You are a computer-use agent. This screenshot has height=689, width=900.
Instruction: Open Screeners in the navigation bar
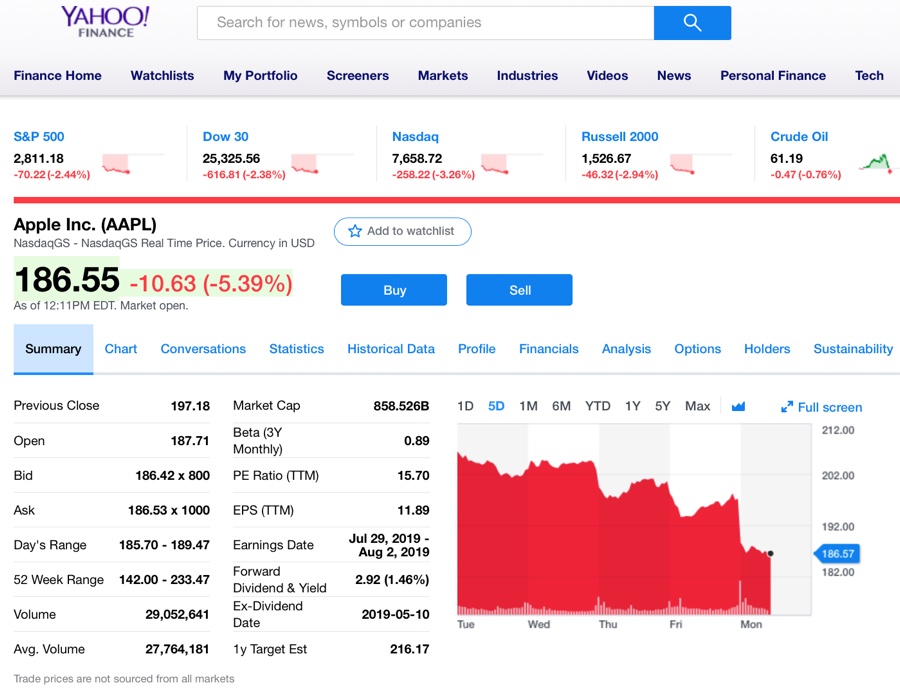point(358,76)
